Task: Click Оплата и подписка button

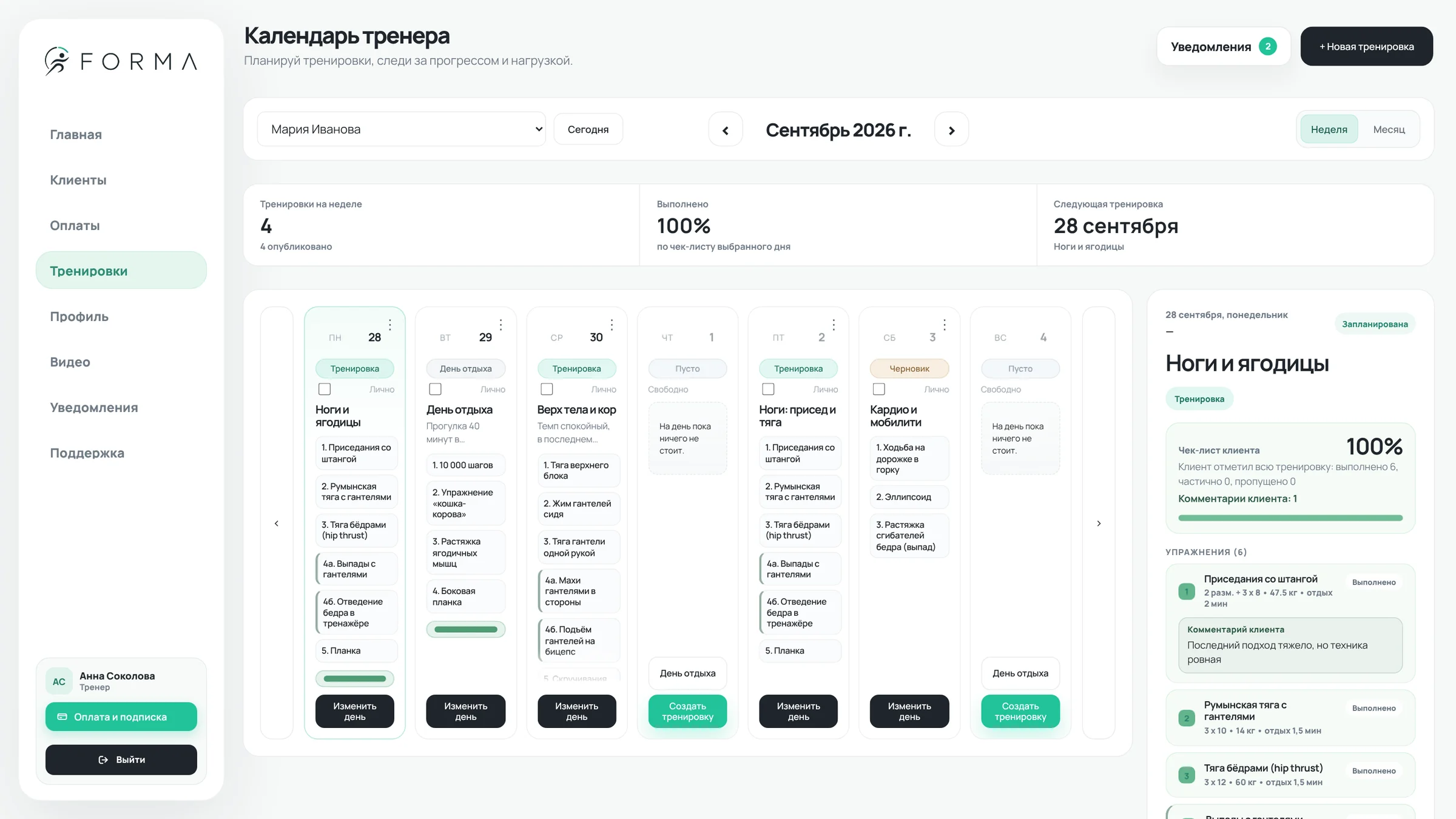Action: click(x=121, y=716)
